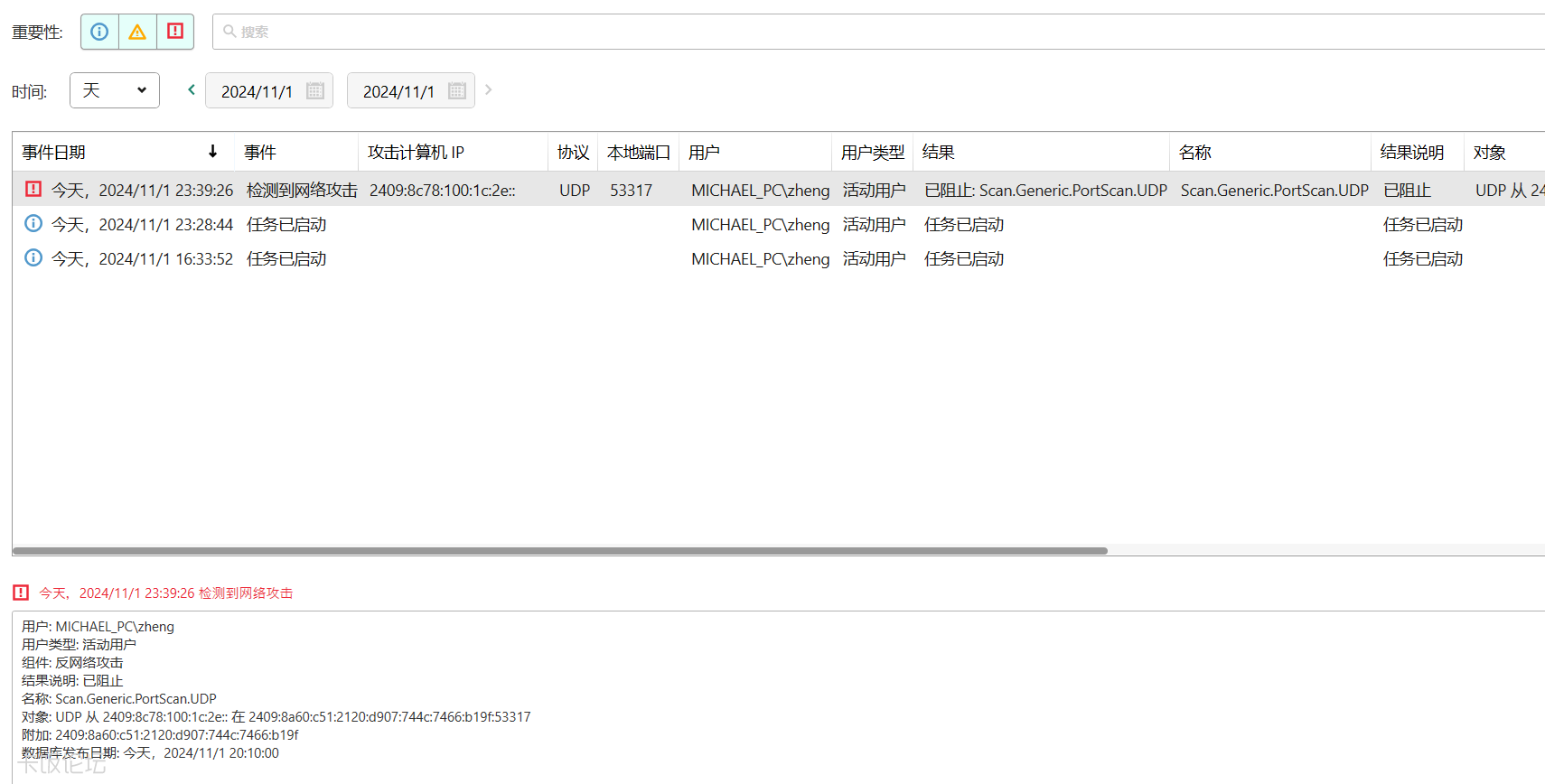Select the row dated 2024/11/1 23:28:44

pos(779,224)
